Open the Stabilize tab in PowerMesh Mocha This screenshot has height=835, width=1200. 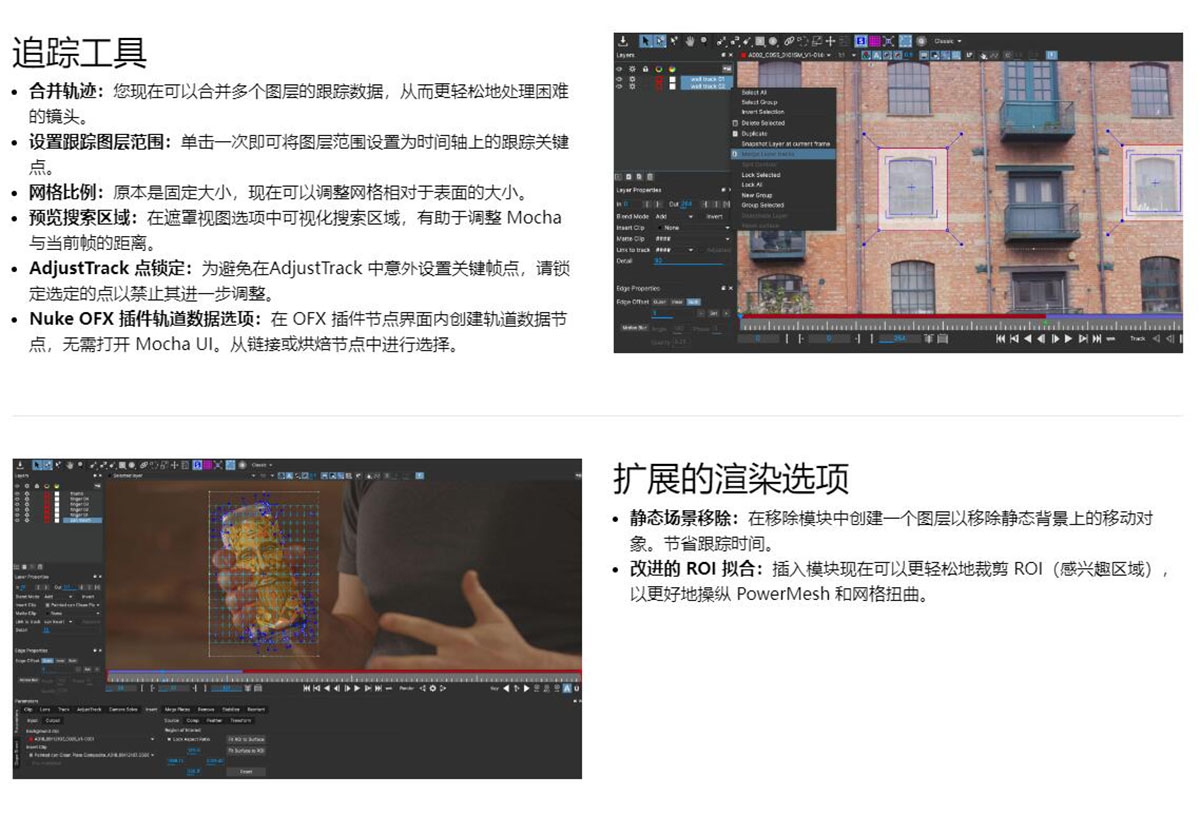(x=231, y=709)
